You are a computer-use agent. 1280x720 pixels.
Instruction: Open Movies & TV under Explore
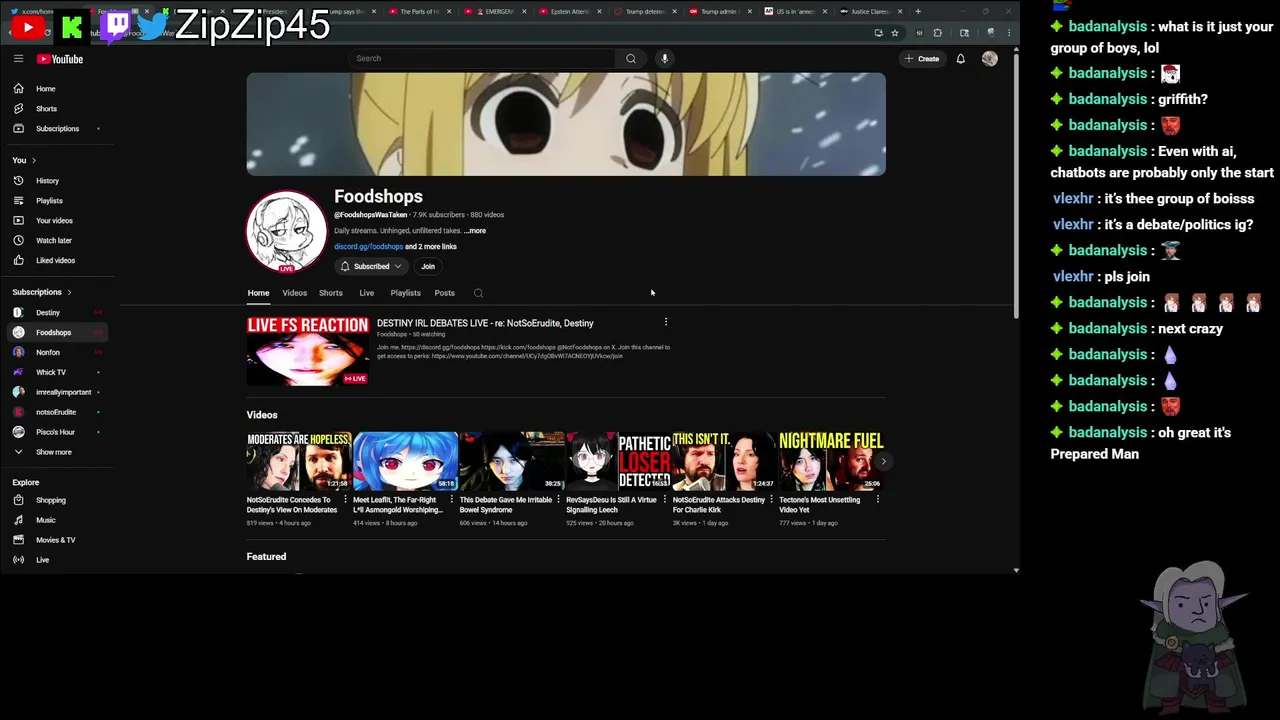[58, 540]
